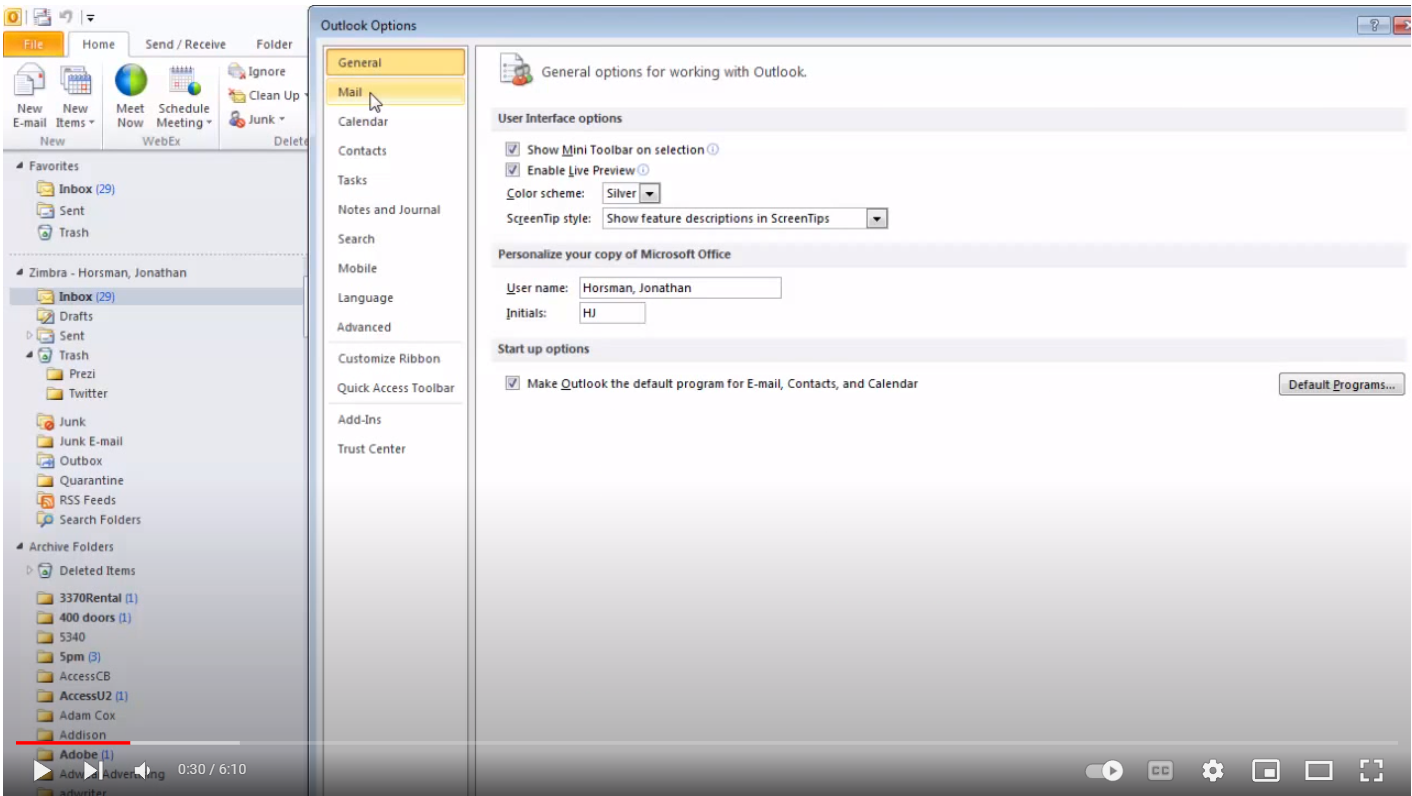The width and height of the screenshot is (1412, 796).
Task: Select Mail in the options list
Action: [350, 92]
